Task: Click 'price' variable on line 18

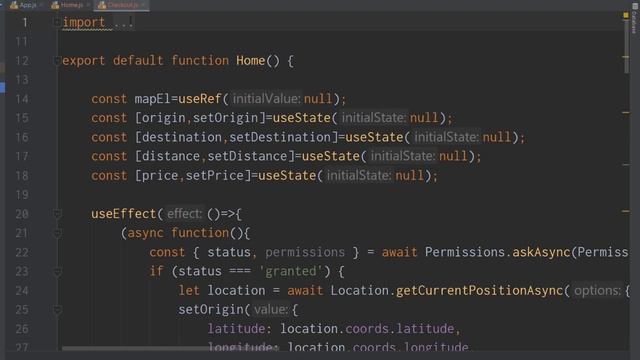Action: pos(160,176)
